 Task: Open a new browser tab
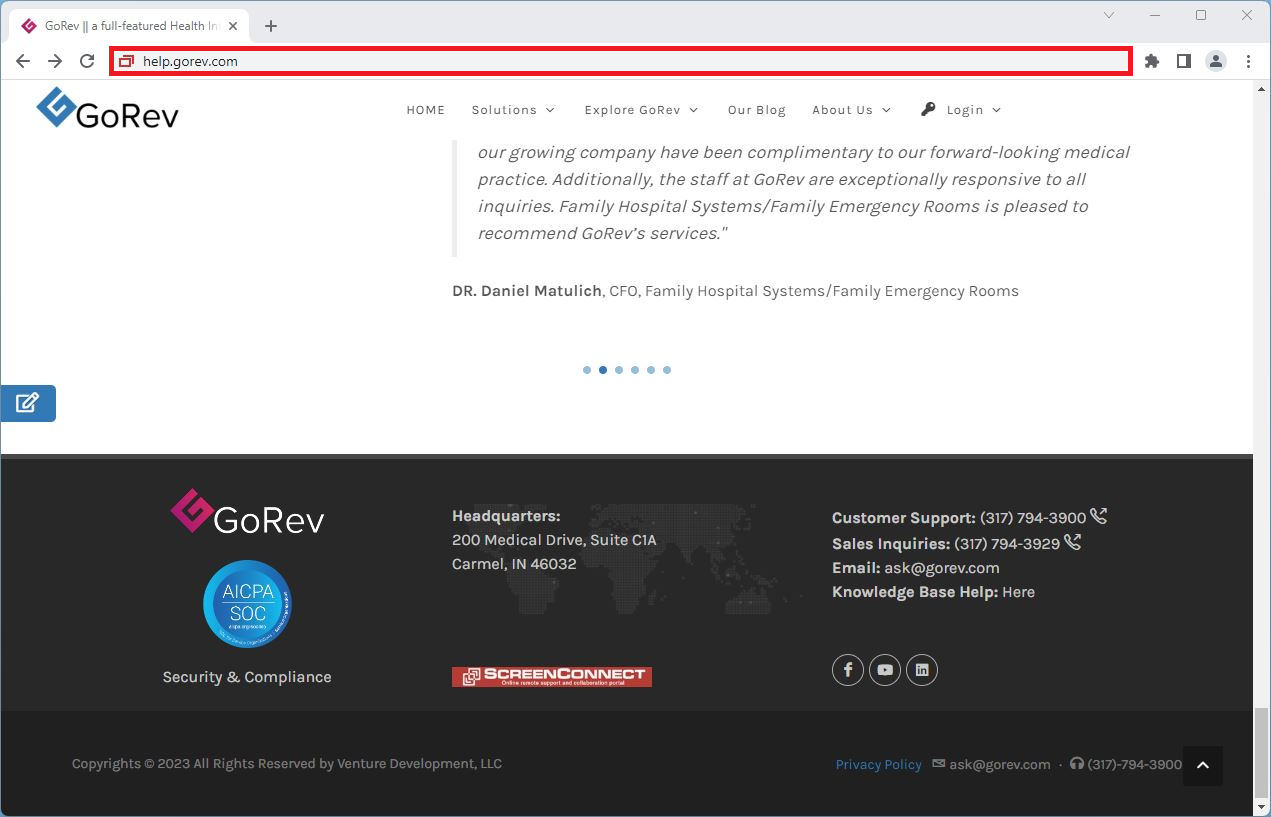pyautogui.click(x=271, y=26)
